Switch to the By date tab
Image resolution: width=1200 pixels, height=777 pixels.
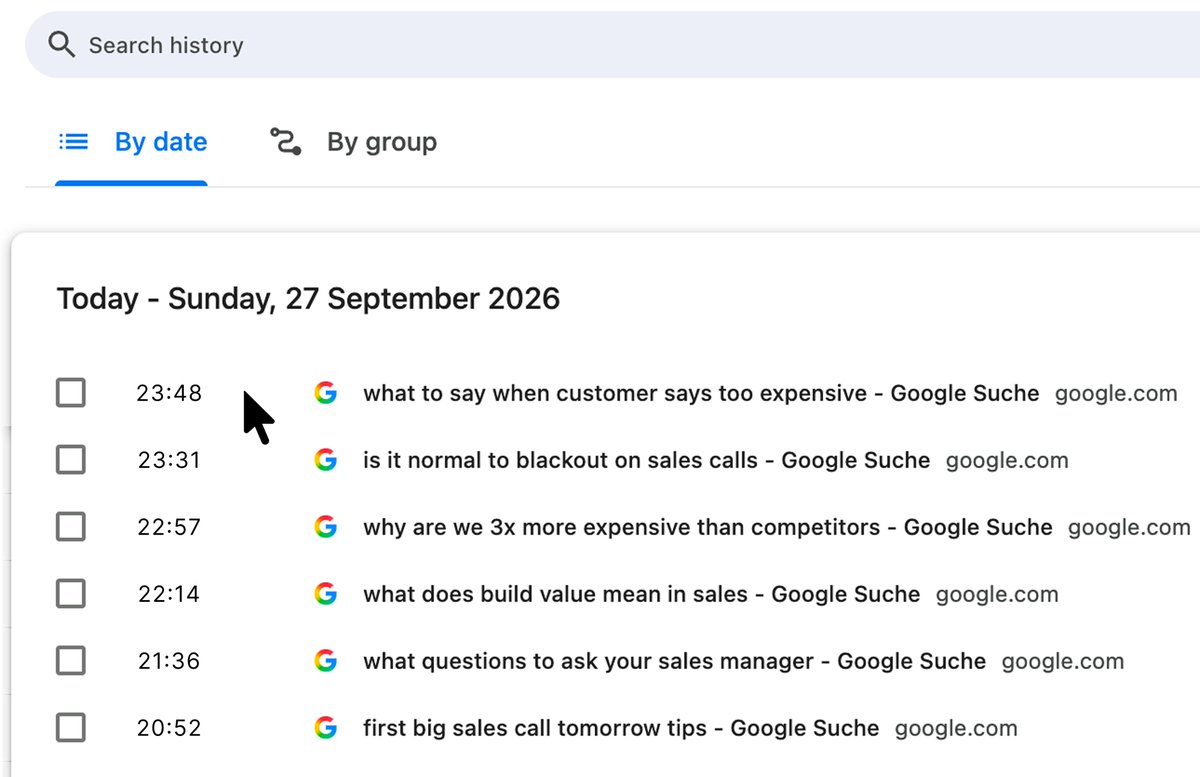pos(131,142)
